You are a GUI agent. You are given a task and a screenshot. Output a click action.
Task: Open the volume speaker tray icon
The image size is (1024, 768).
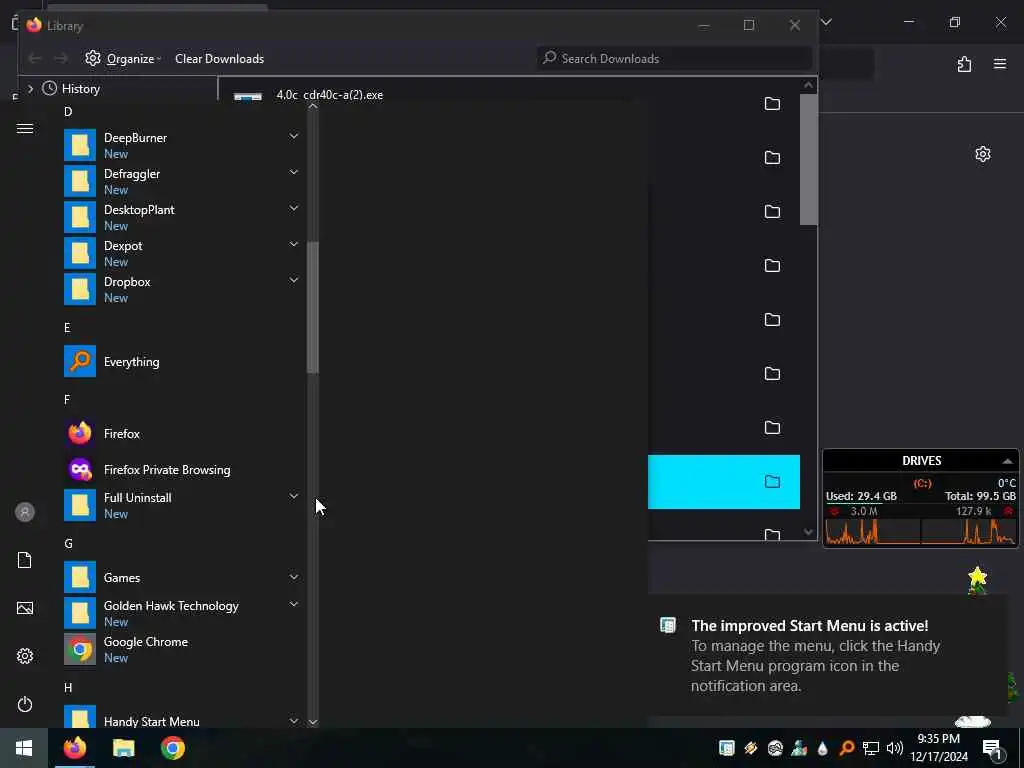(895, 748)
